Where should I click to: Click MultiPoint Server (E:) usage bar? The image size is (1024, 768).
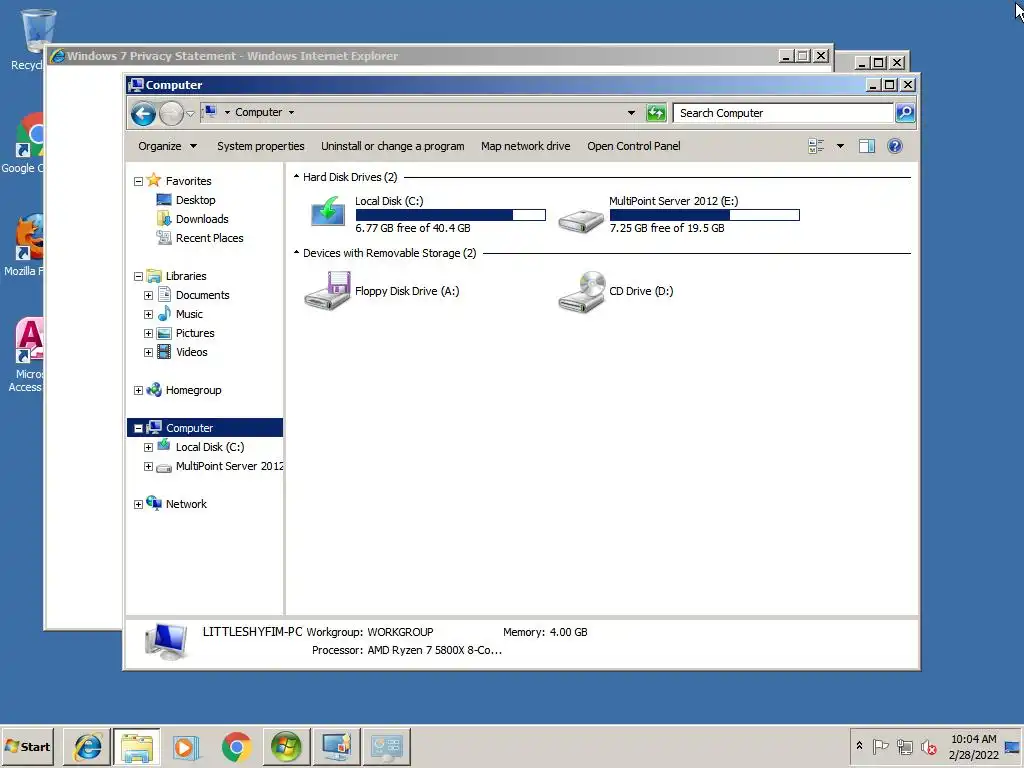point(705,215)
